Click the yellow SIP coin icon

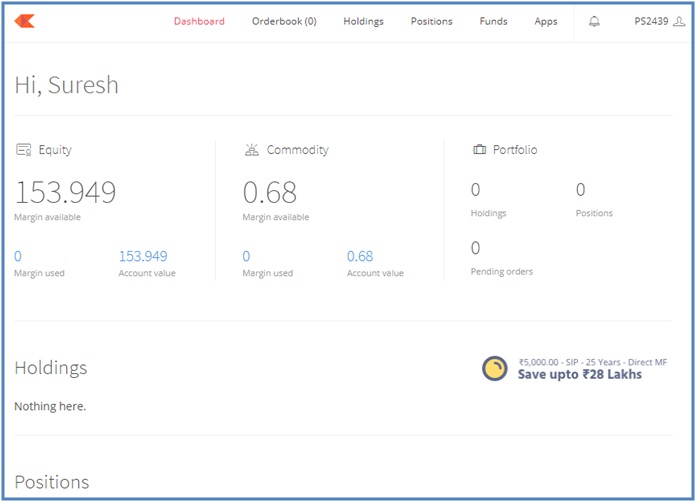[495, 369]
